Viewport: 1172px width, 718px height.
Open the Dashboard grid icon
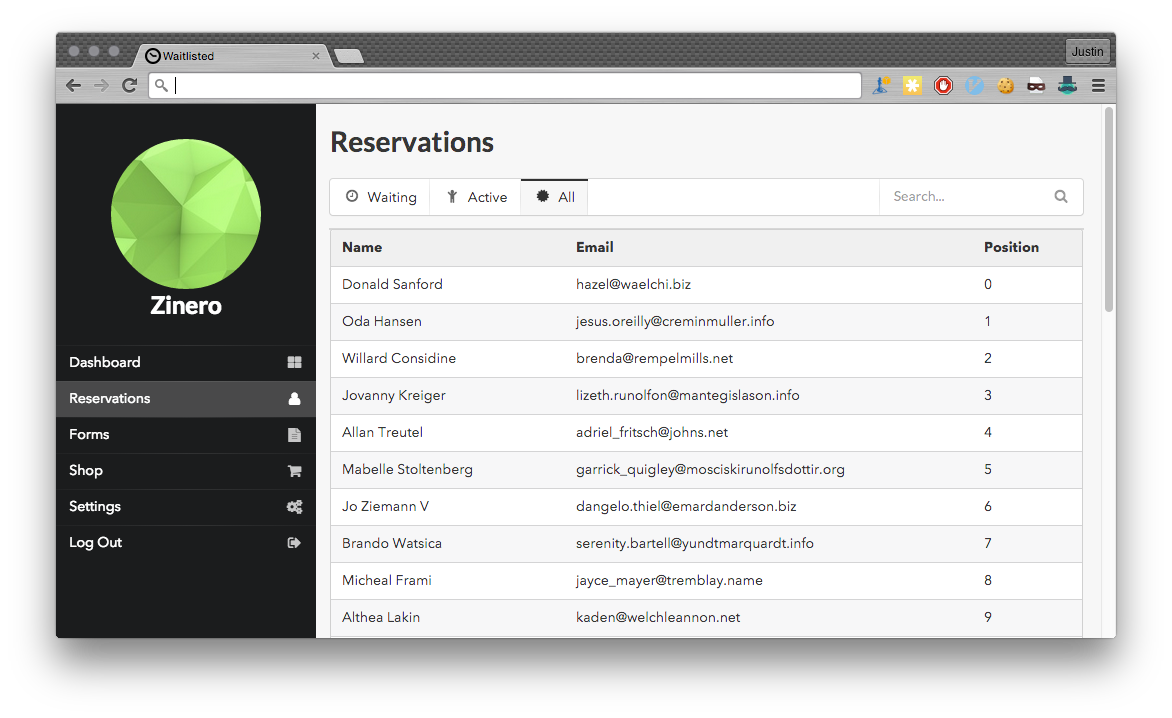(294, 362)
